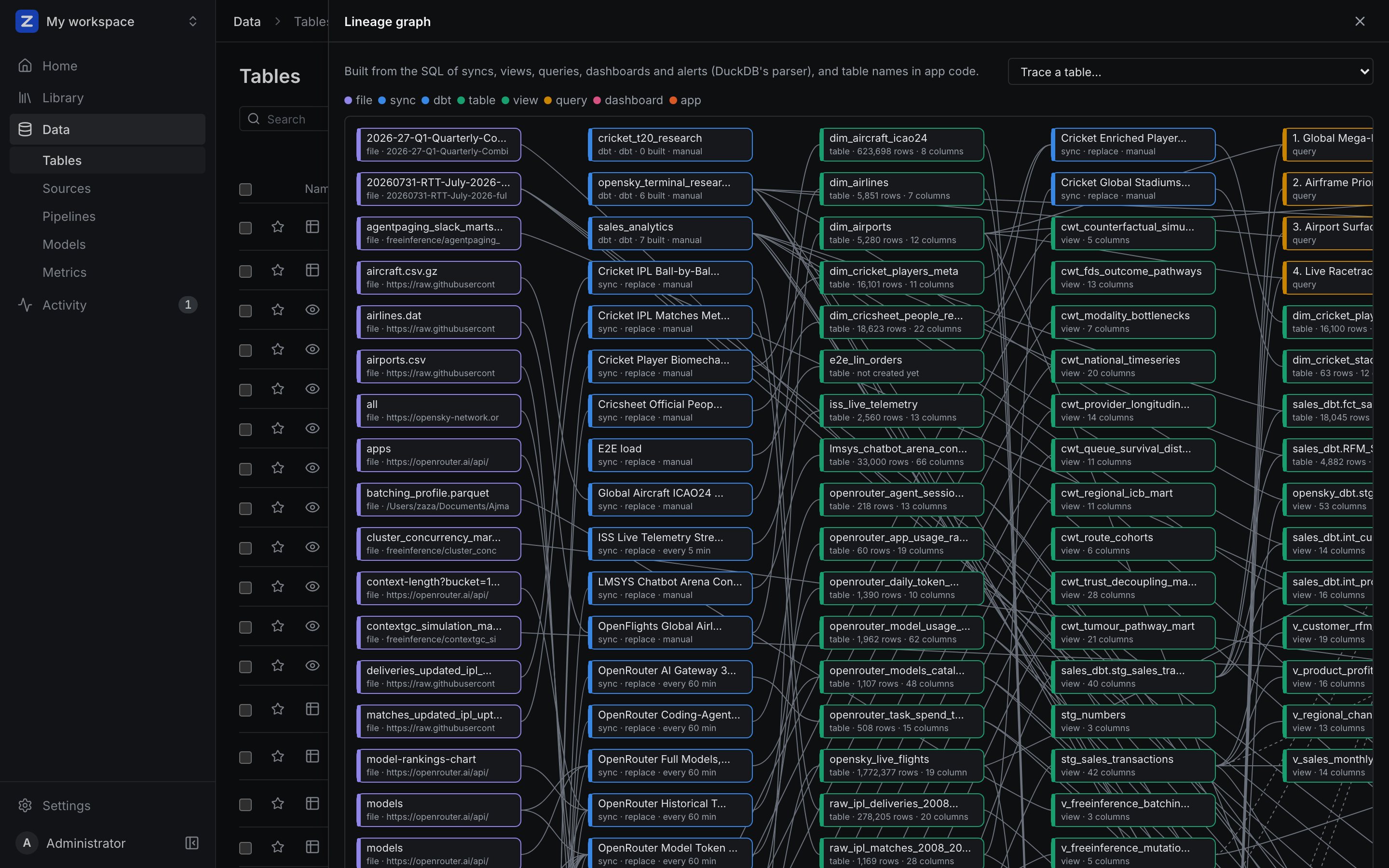Open the Home page

coord(108,66)
